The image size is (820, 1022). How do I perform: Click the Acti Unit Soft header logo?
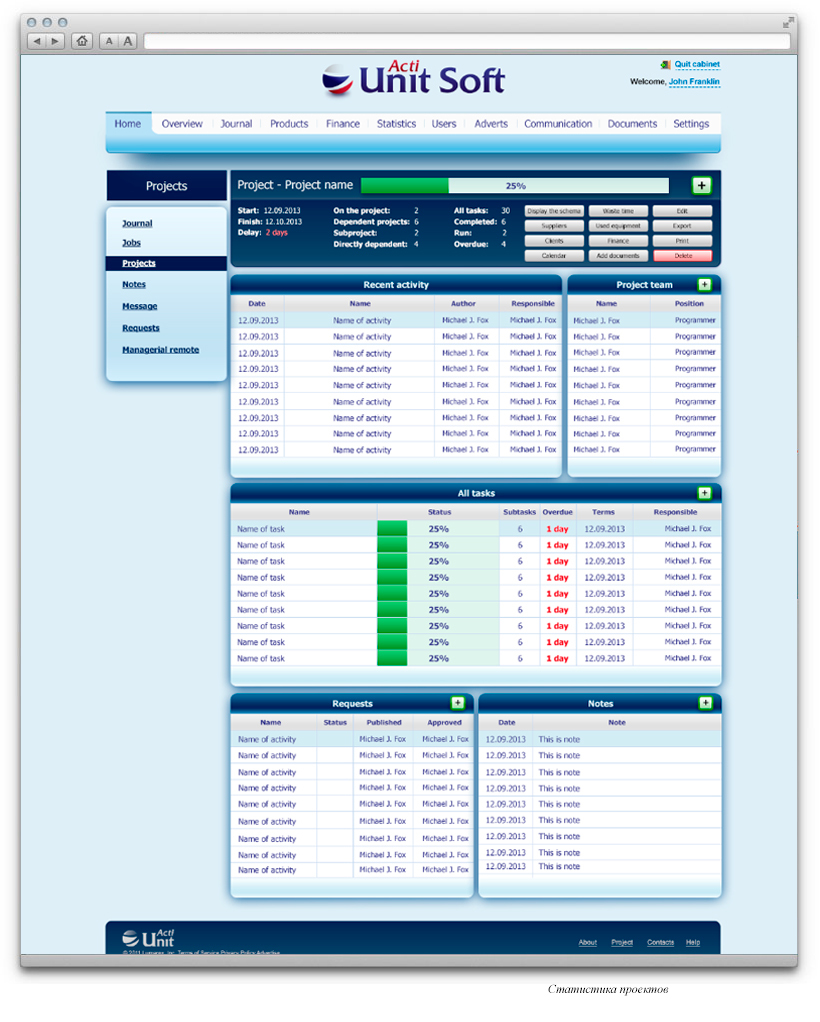[414, 79]
